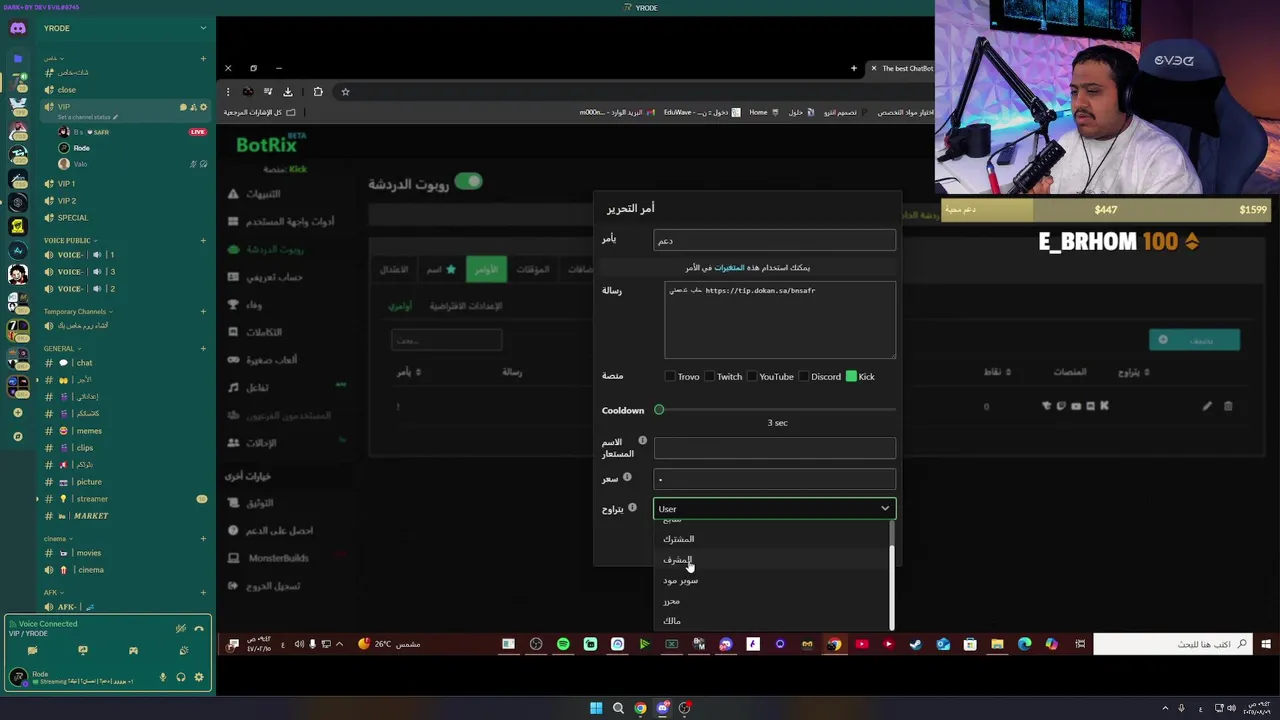Toggle the chat bot روبوت الدردشة switch

468,182
